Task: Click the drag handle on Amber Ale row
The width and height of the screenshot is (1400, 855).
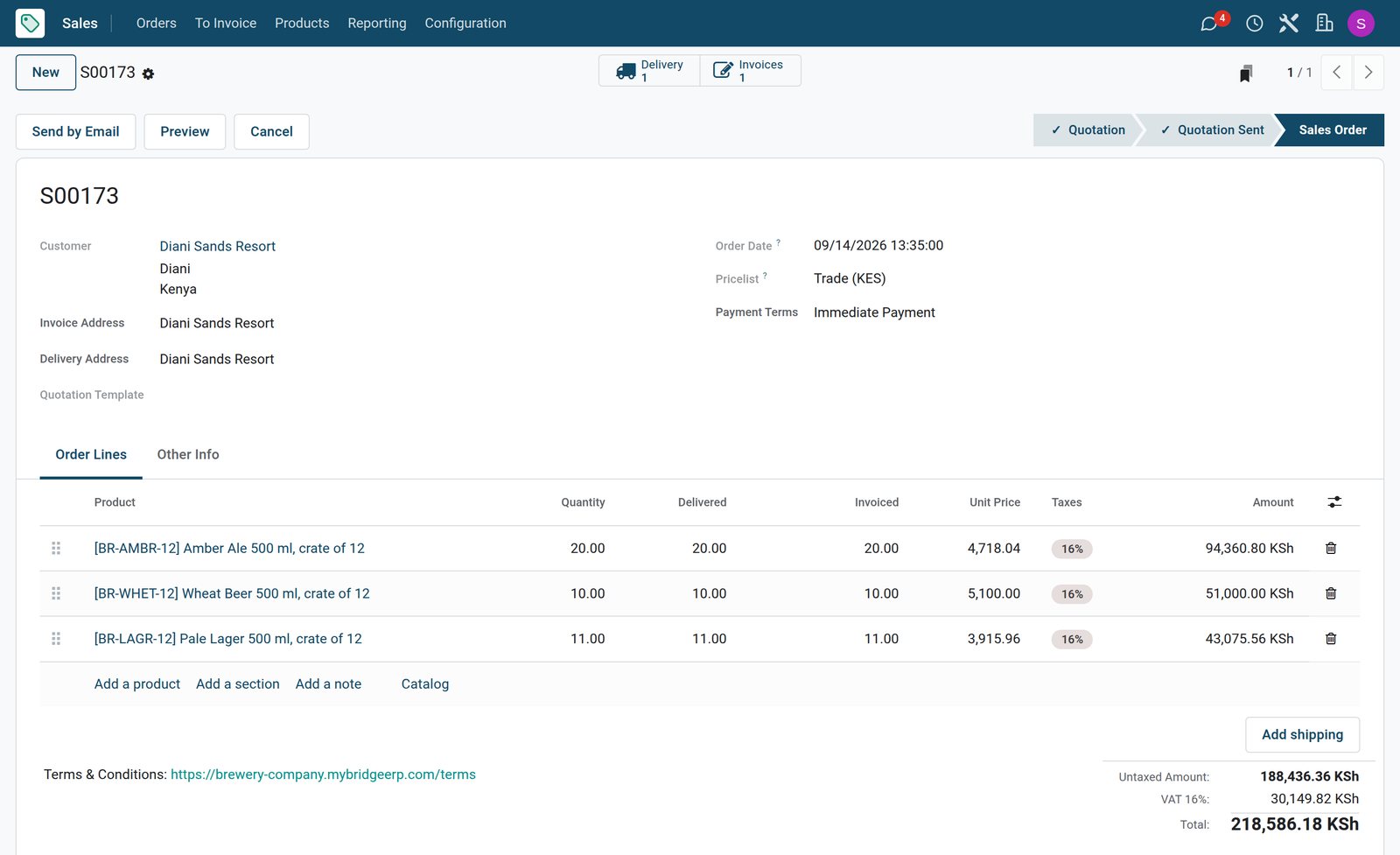Action: tap(56, 549)
